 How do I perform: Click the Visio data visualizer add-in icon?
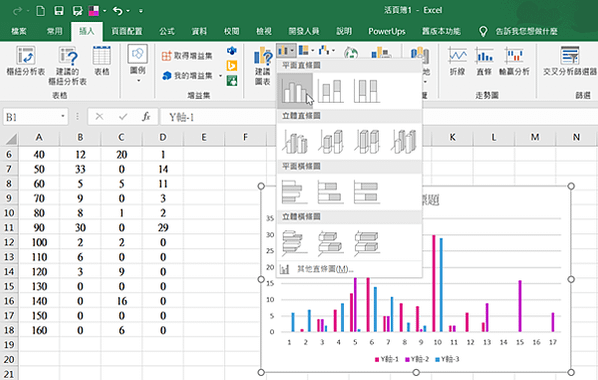click(232, 51)
